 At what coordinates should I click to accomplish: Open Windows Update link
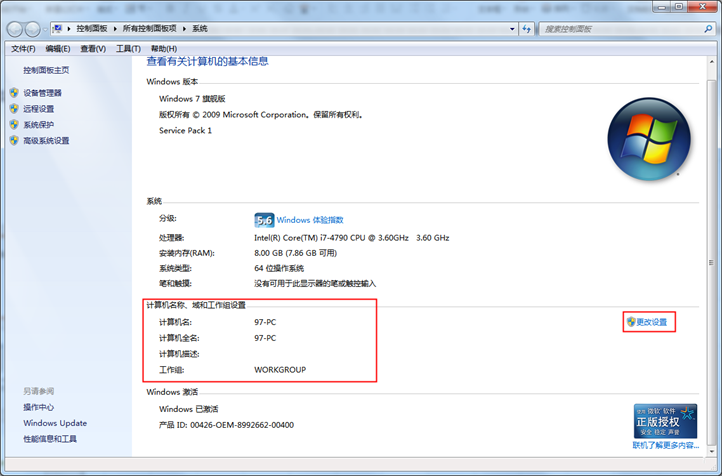pyautogui.click(x=55, y=423)
